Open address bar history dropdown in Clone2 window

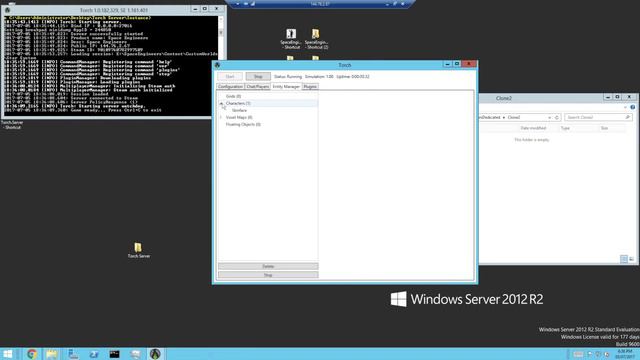tap(549, 117)
